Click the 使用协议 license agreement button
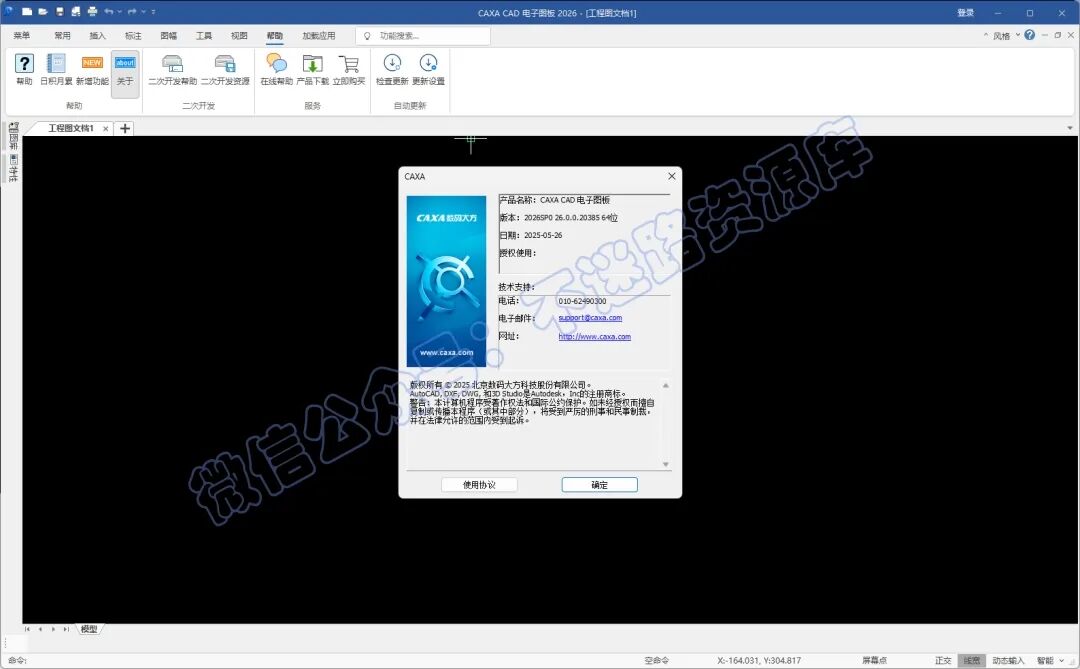The height and width of the screenshot is (669, 1080). point(479,485)
